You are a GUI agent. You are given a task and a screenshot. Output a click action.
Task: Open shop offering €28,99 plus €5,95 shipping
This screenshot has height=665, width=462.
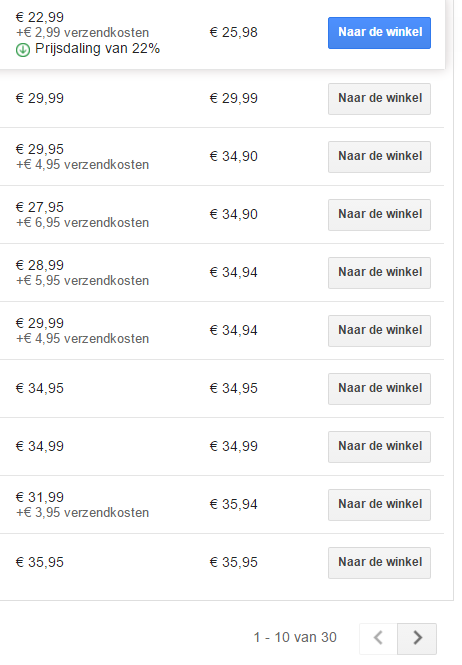click(x=379, y=273)
